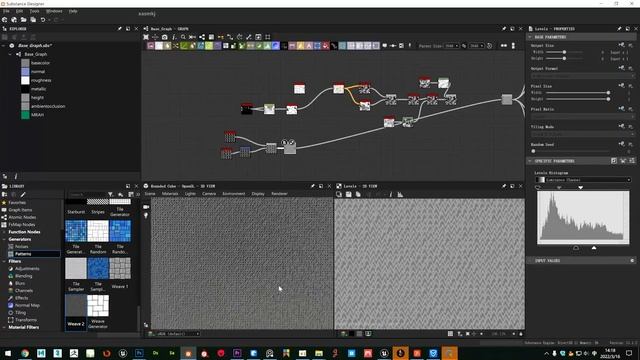The height and width of the screenshot is (360, 640).
Task: Click the camera snapshot icon in graph toolbar
Action: 164,37
